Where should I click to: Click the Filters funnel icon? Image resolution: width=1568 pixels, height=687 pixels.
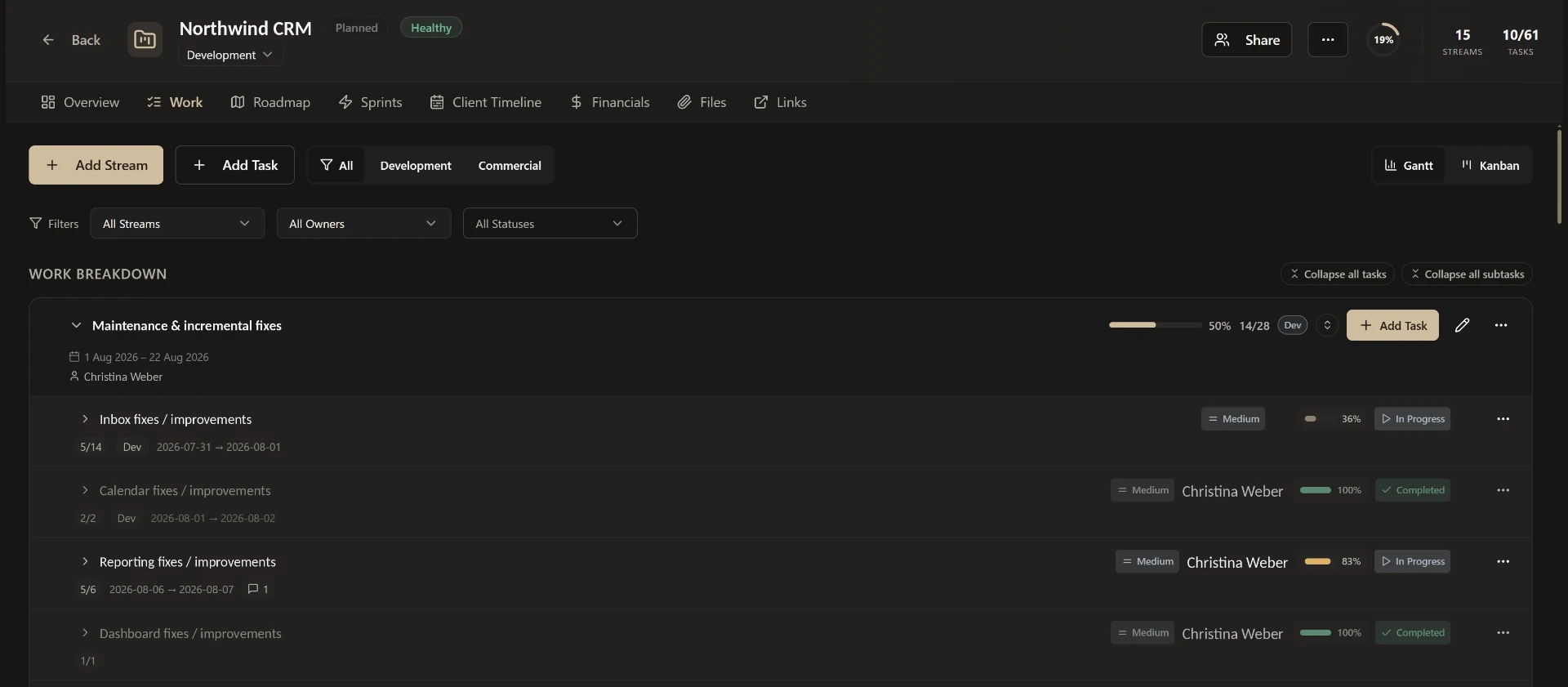(35, 224)
